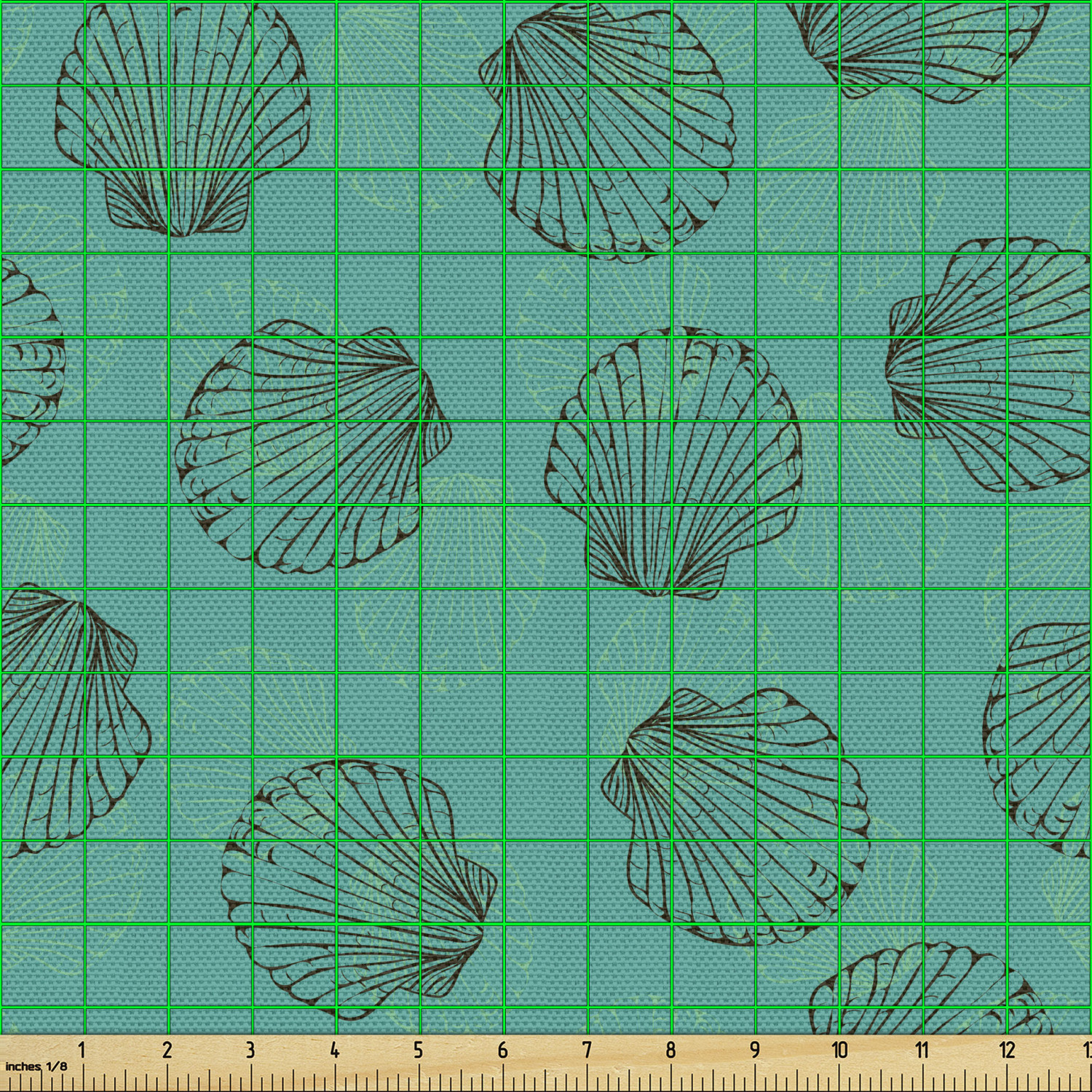Click the number 7 on the ruler

click(x=587, y=1050)
